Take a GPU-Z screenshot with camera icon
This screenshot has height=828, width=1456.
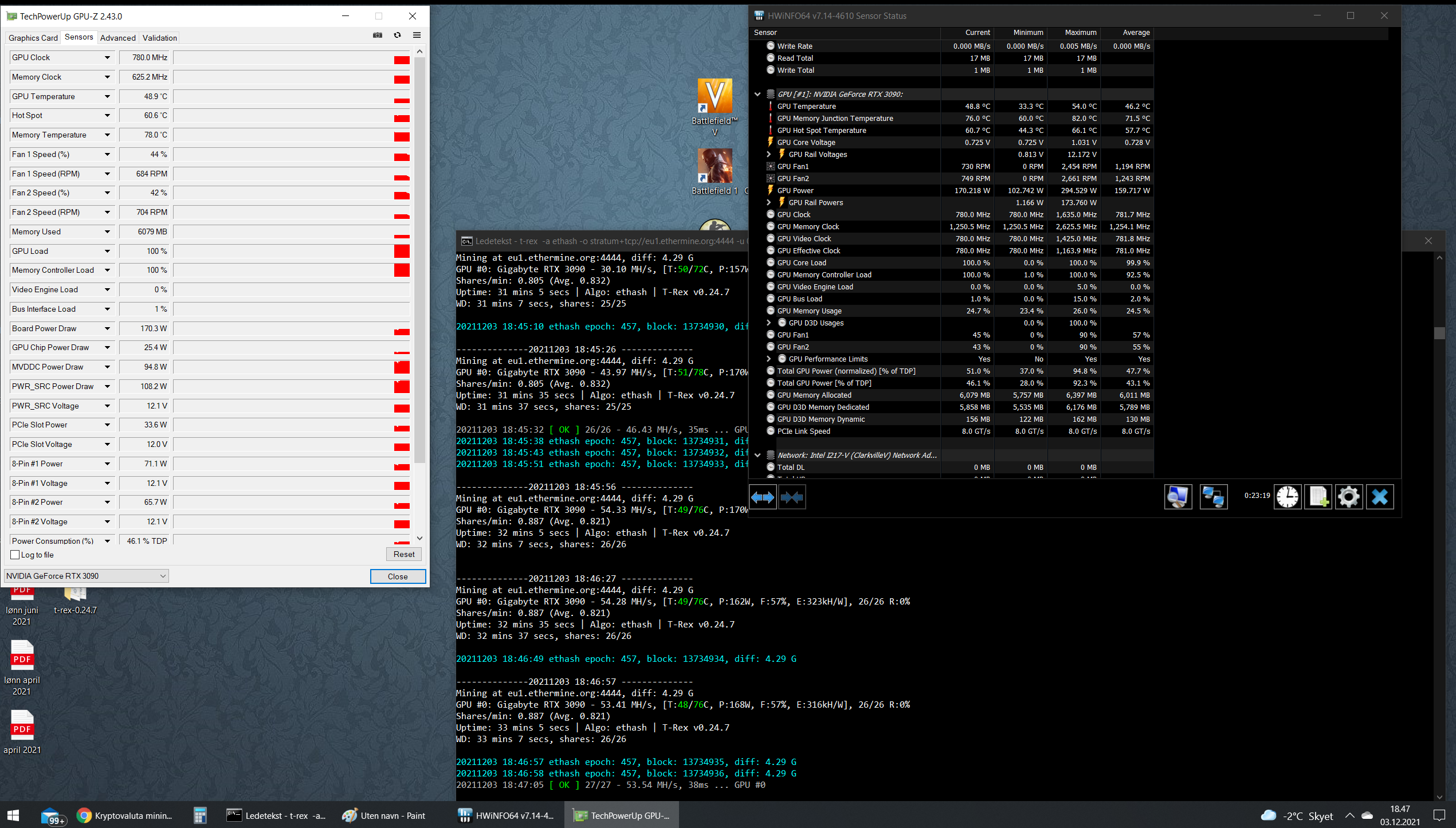378,36
